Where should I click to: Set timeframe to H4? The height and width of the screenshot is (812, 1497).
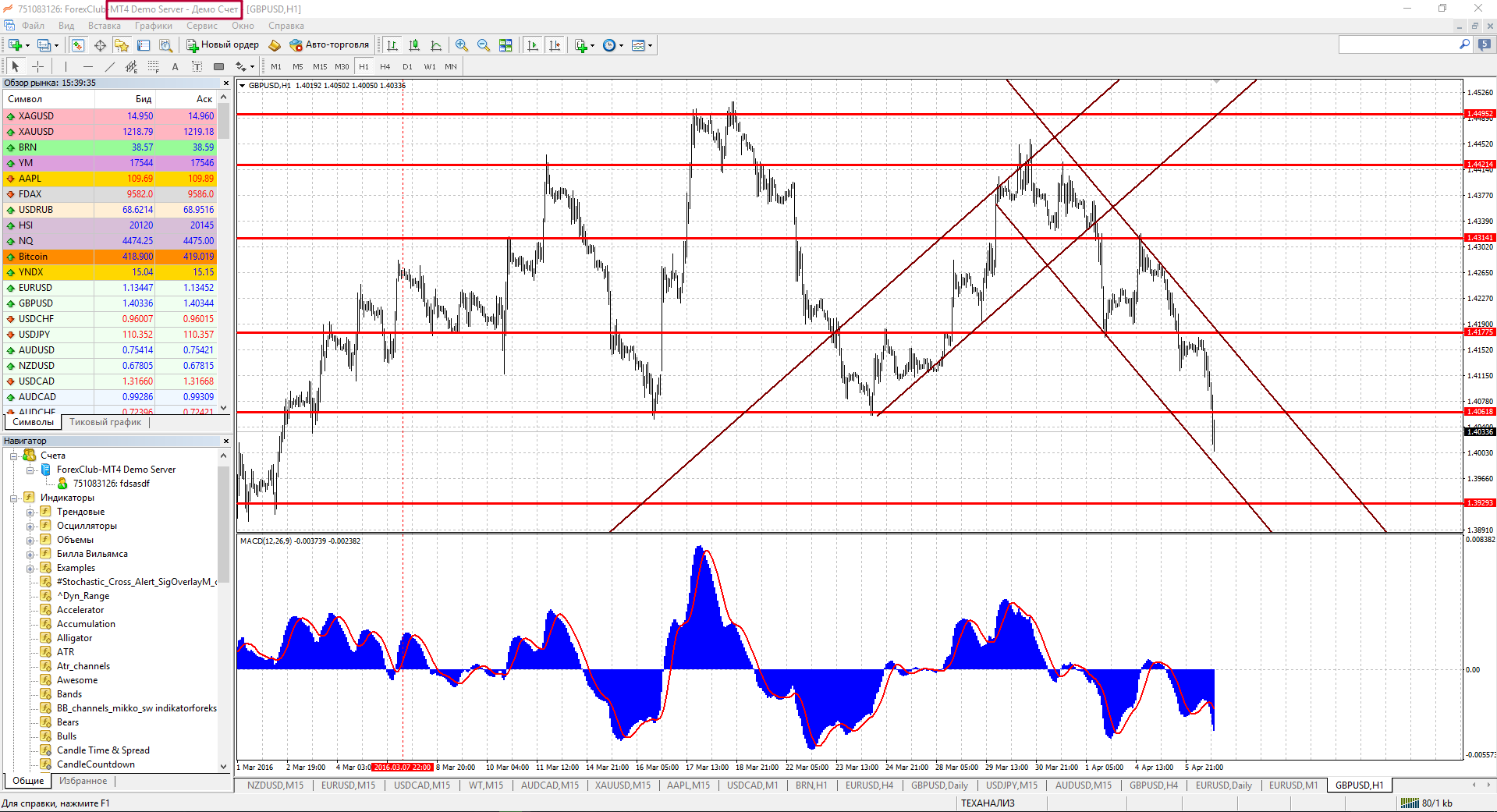point(385,67)
